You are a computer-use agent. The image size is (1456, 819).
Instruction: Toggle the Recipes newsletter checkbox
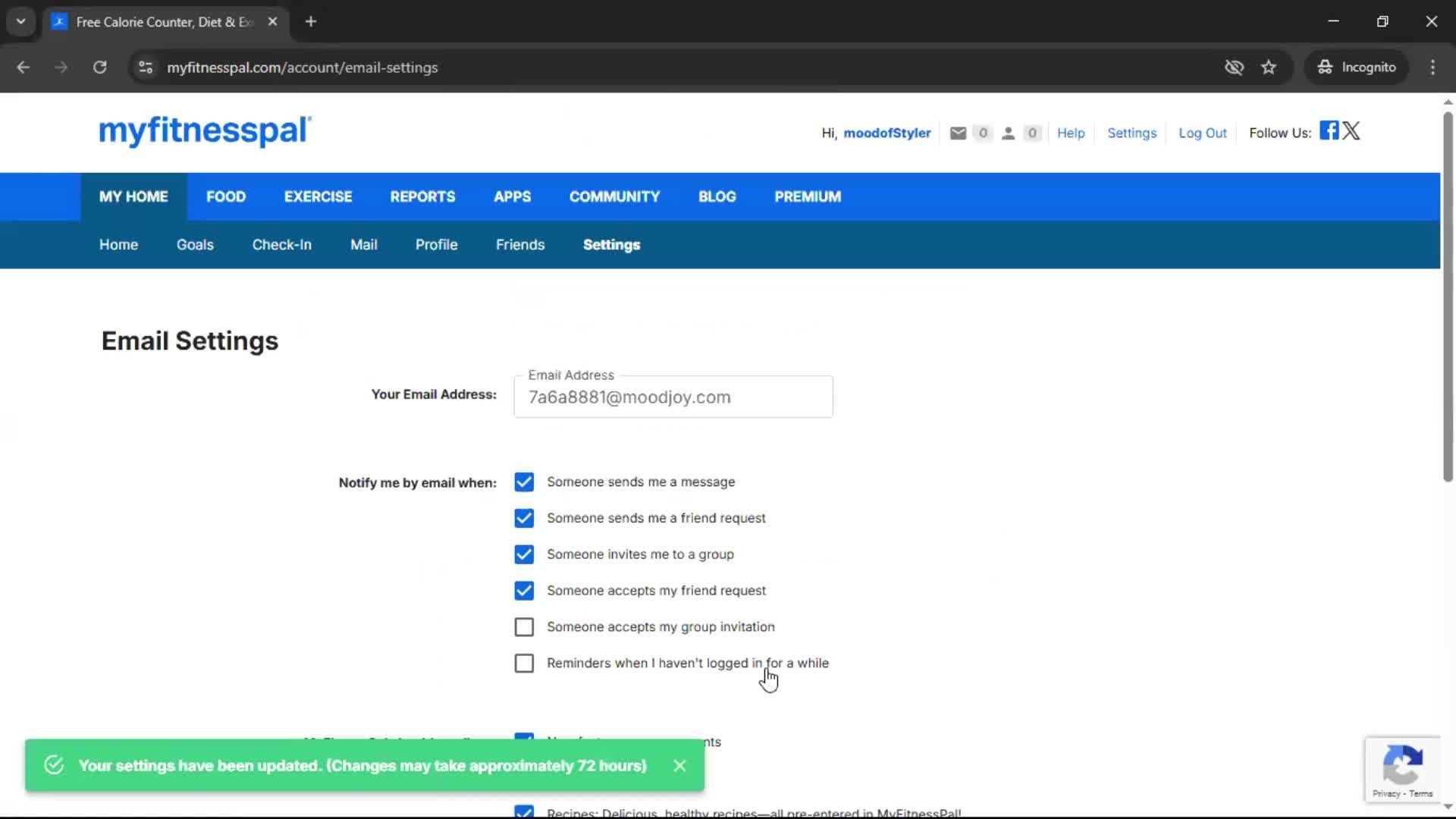[x=524, y=812]
